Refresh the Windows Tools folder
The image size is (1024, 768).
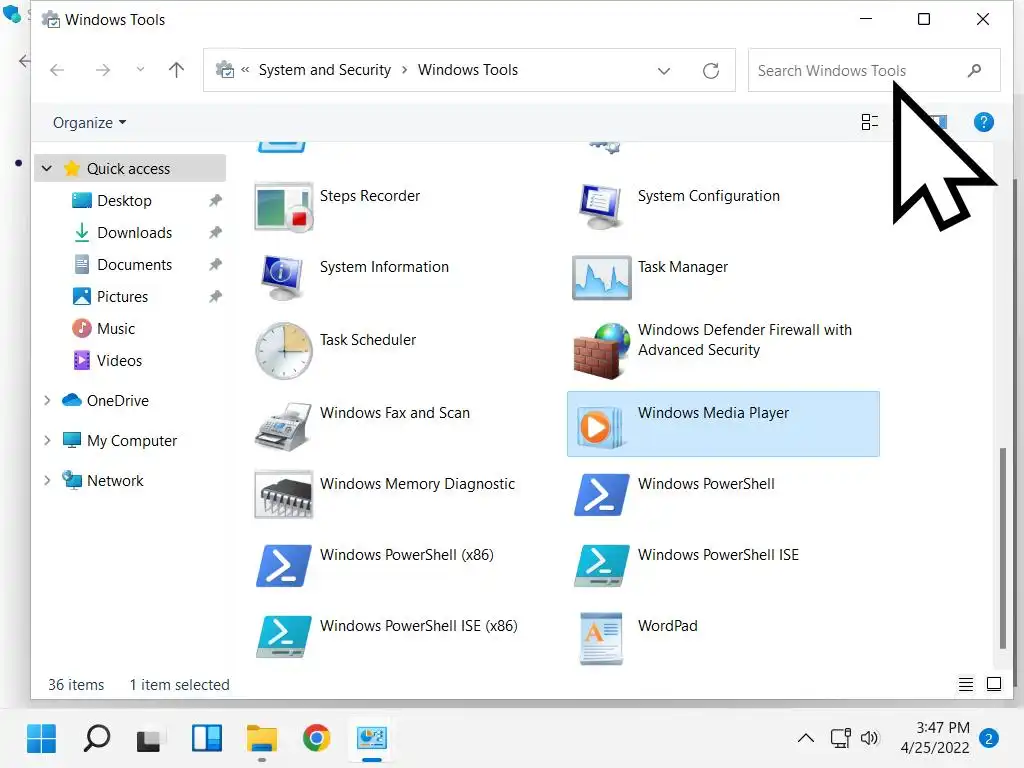coord(711,71)
